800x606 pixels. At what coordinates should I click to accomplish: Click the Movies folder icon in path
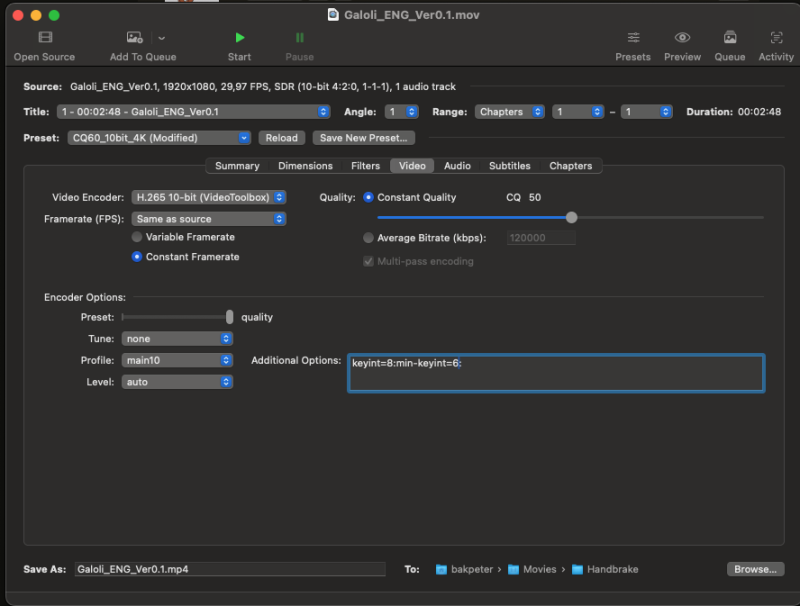click(513, 569)
